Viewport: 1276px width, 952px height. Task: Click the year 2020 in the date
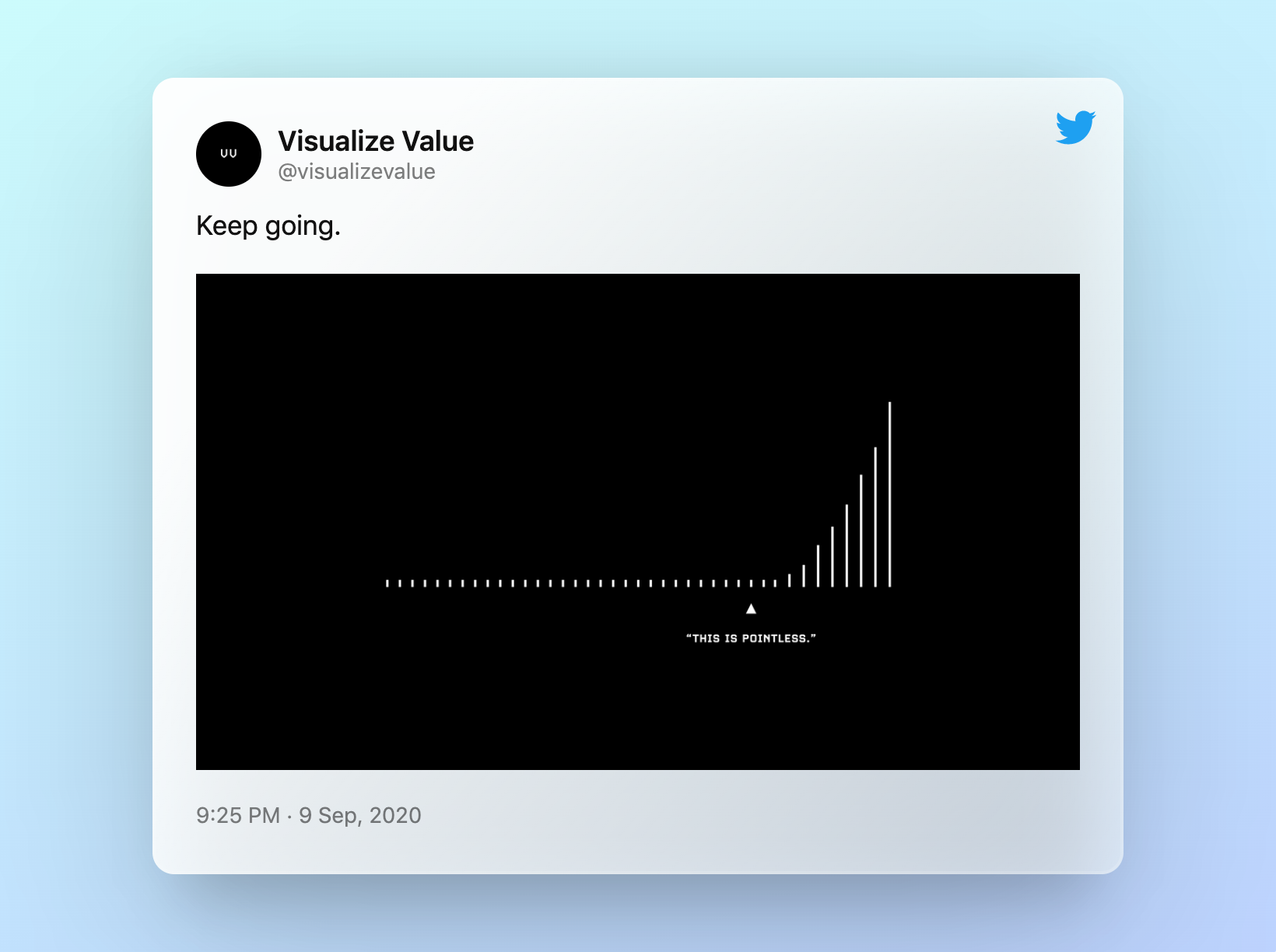pyautogui.click(x=395, y=815)
